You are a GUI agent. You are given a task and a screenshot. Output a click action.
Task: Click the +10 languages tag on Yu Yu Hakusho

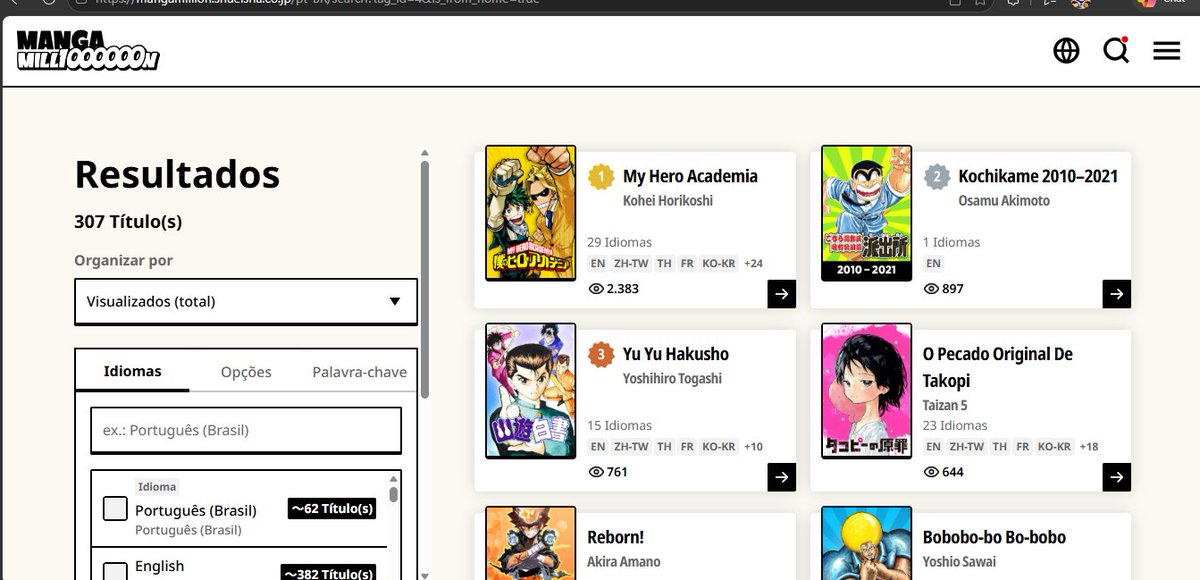point(754,447)
